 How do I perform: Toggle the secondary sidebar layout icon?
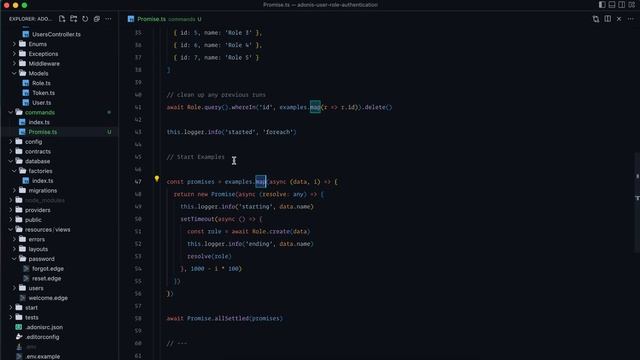pos(622,5)
